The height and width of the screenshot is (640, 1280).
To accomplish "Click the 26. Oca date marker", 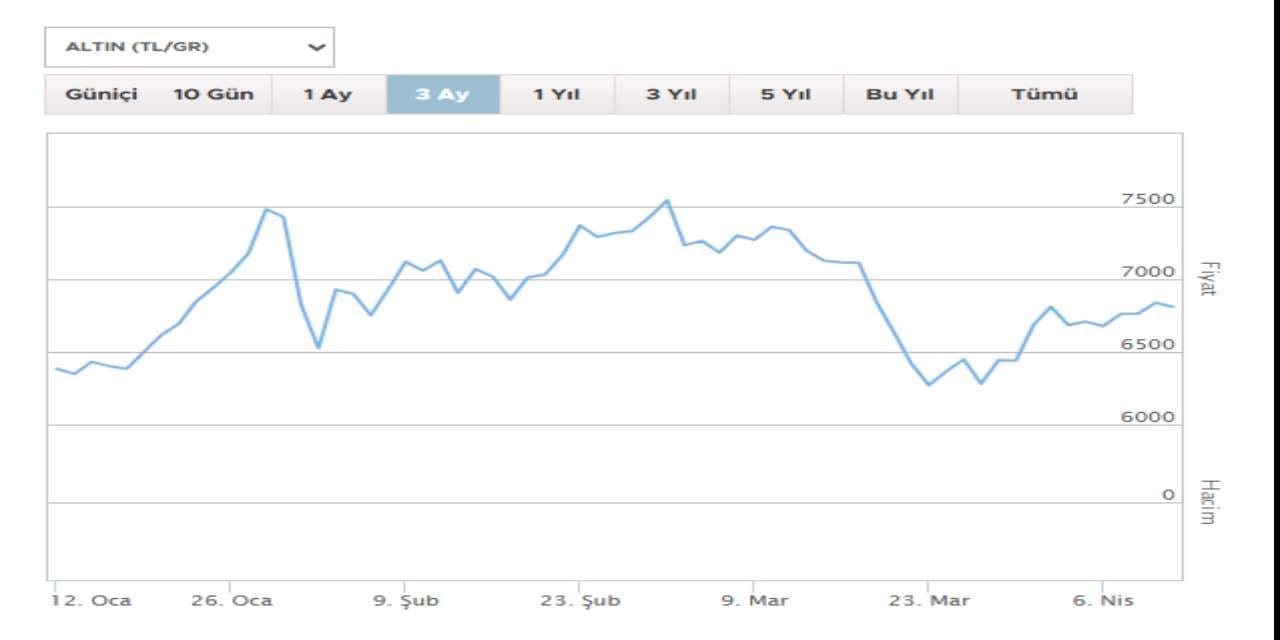I will (x=232, y=601).
